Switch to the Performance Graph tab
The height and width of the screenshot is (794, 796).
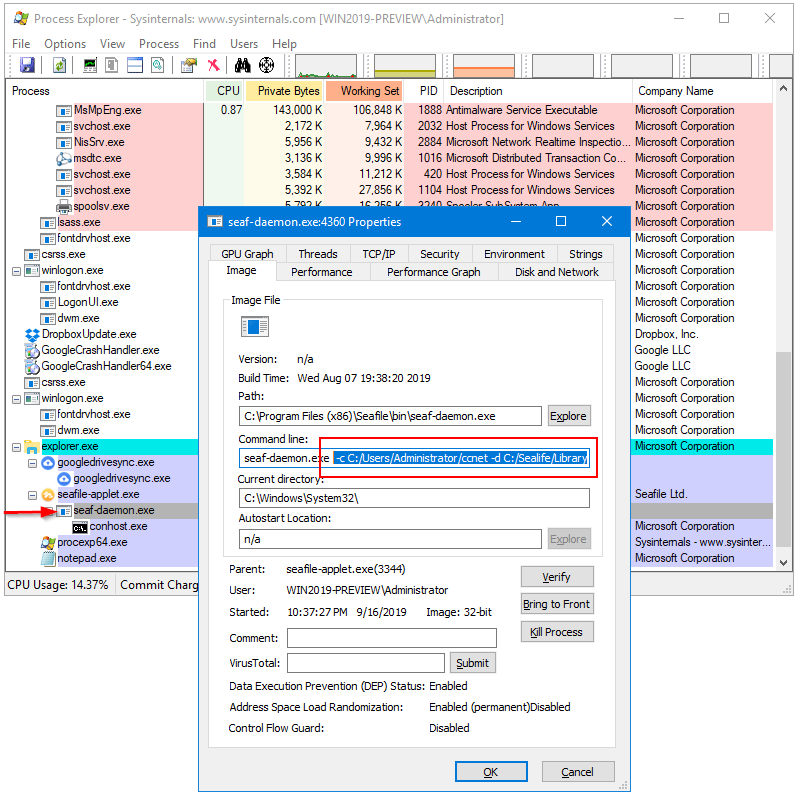(x=434, y=272)
